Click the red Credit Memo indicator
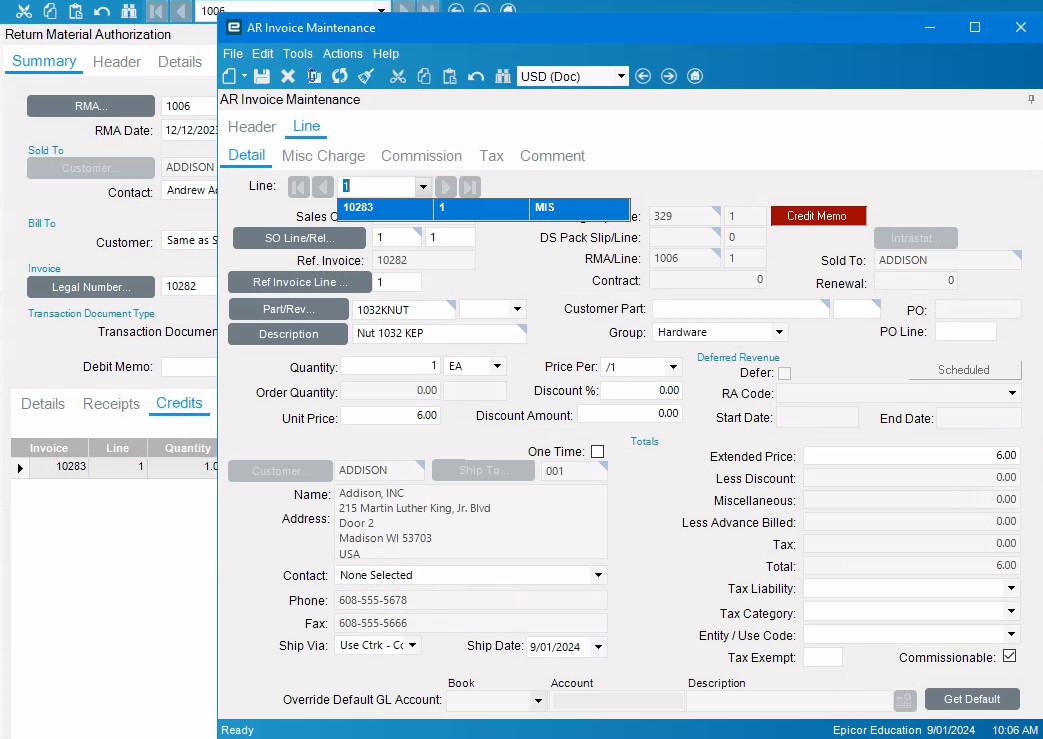This screenshot has width=1043, height=739. tap(817, 216)
